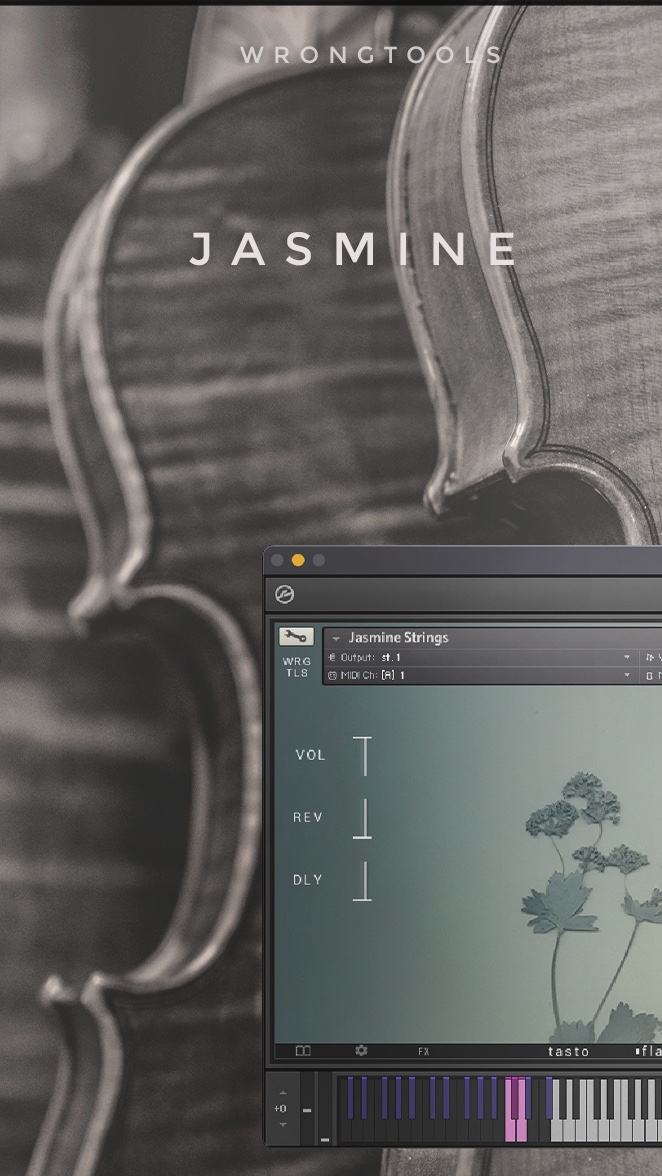Play the left pink highlighted keyboard key
Image resolution: width=662 pixels, height=1176 pixels.
click(510, 1130)
